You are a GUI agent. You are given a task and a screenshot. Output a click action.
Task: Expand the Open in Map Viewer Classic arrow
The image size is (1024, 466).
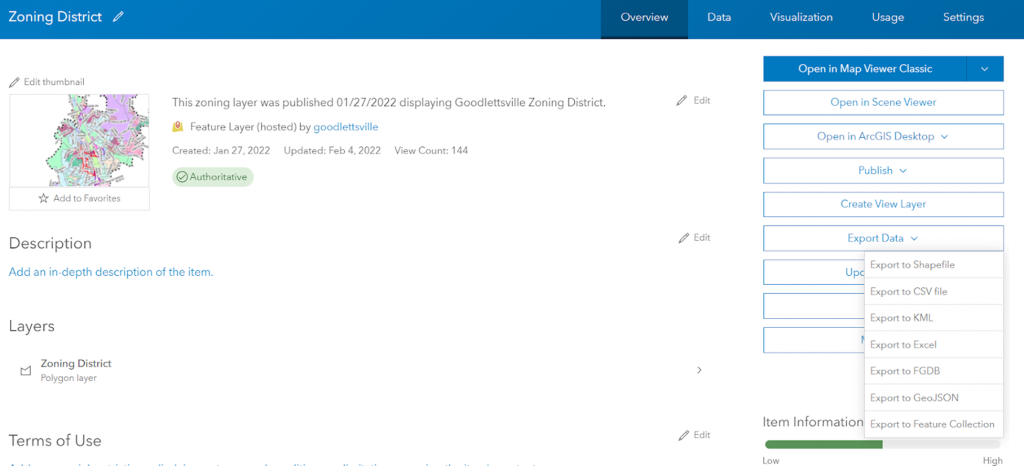[x=984, y=69]
